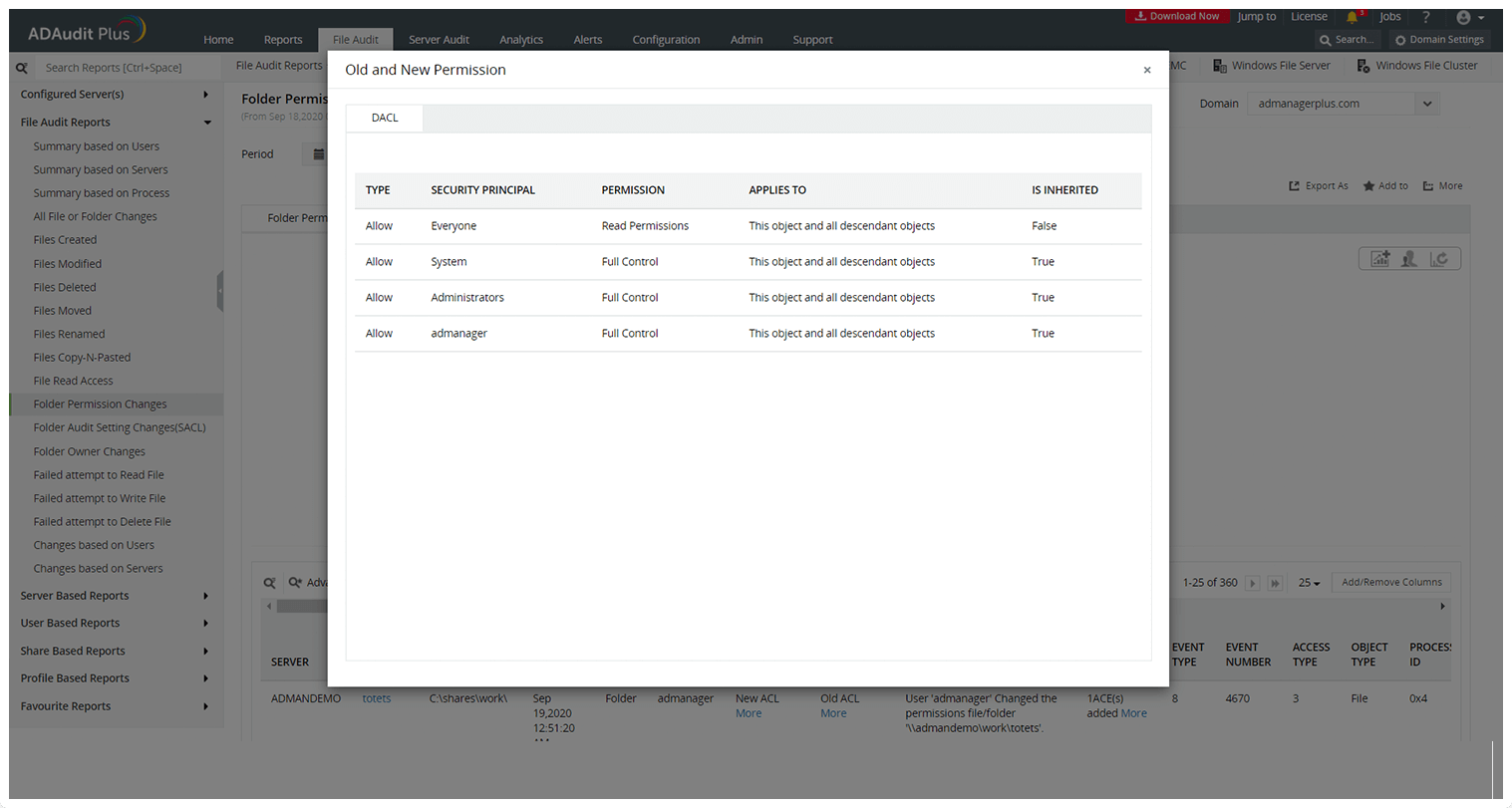Open the user account avatar menu
Image resolution: width=1512 pixels, height=808 pixels.
(1470, 17)
